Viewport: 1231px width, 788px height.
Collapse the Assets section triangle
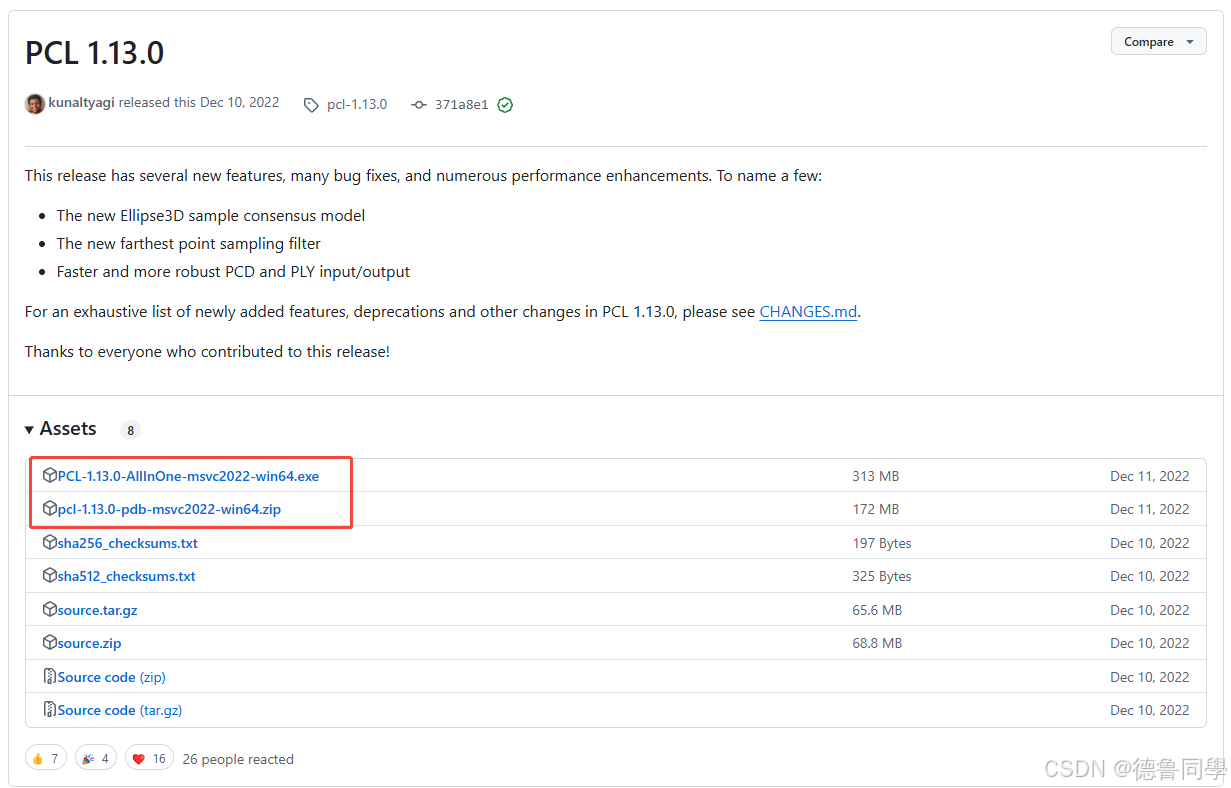(x=30, y=429)
